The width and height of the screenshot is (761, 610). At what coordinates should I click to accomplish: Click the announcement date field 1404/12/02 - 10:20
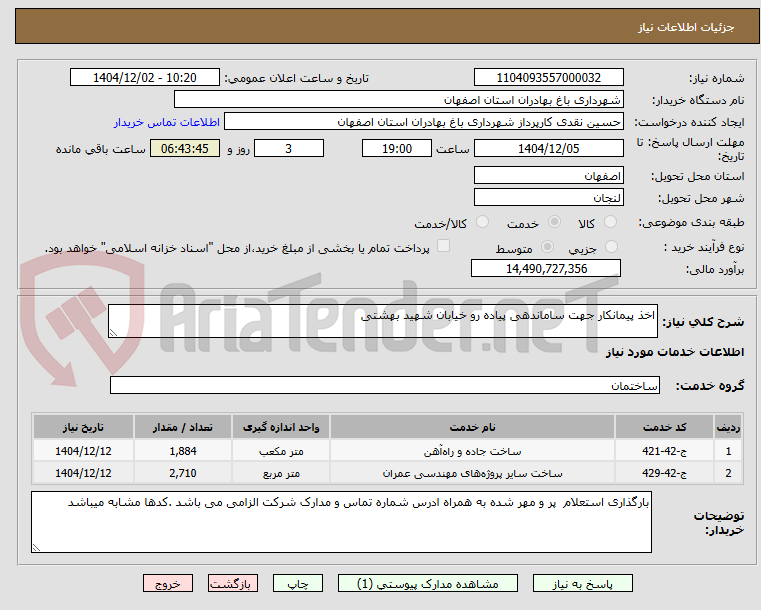(145, 78)
